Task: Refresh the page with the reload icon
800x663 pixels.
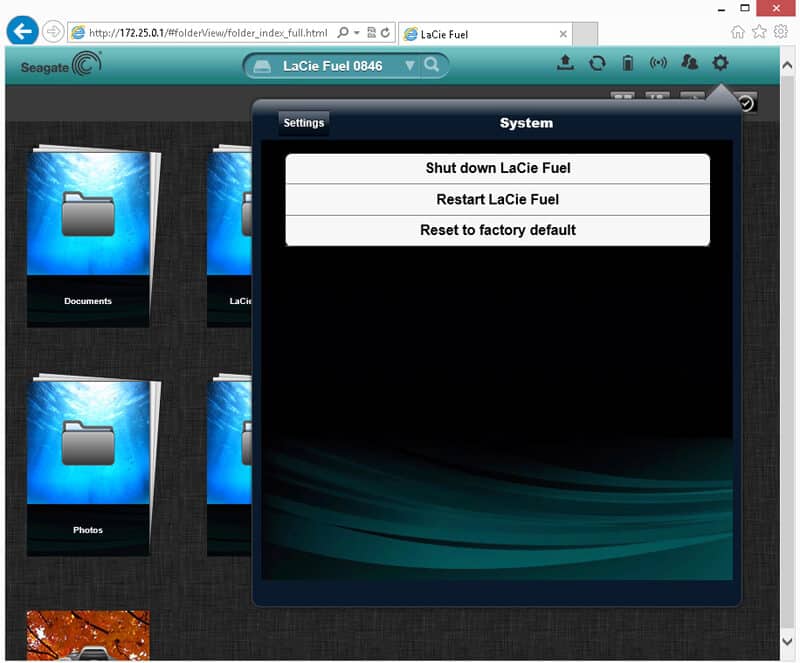Action: coord(386,33)
